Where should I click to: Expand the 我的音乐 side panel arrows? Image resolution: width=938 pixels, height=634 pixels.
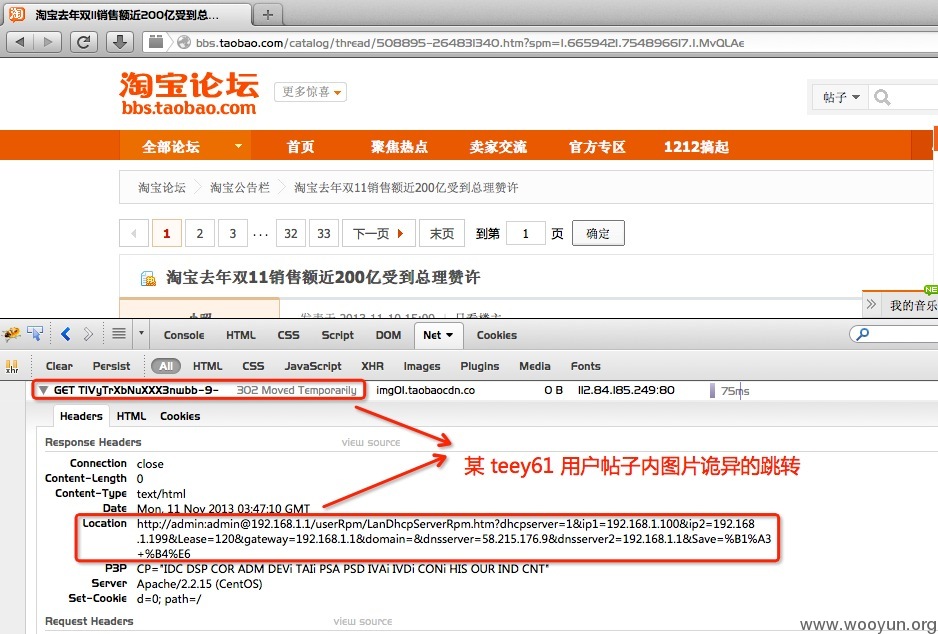click(872, 304)
